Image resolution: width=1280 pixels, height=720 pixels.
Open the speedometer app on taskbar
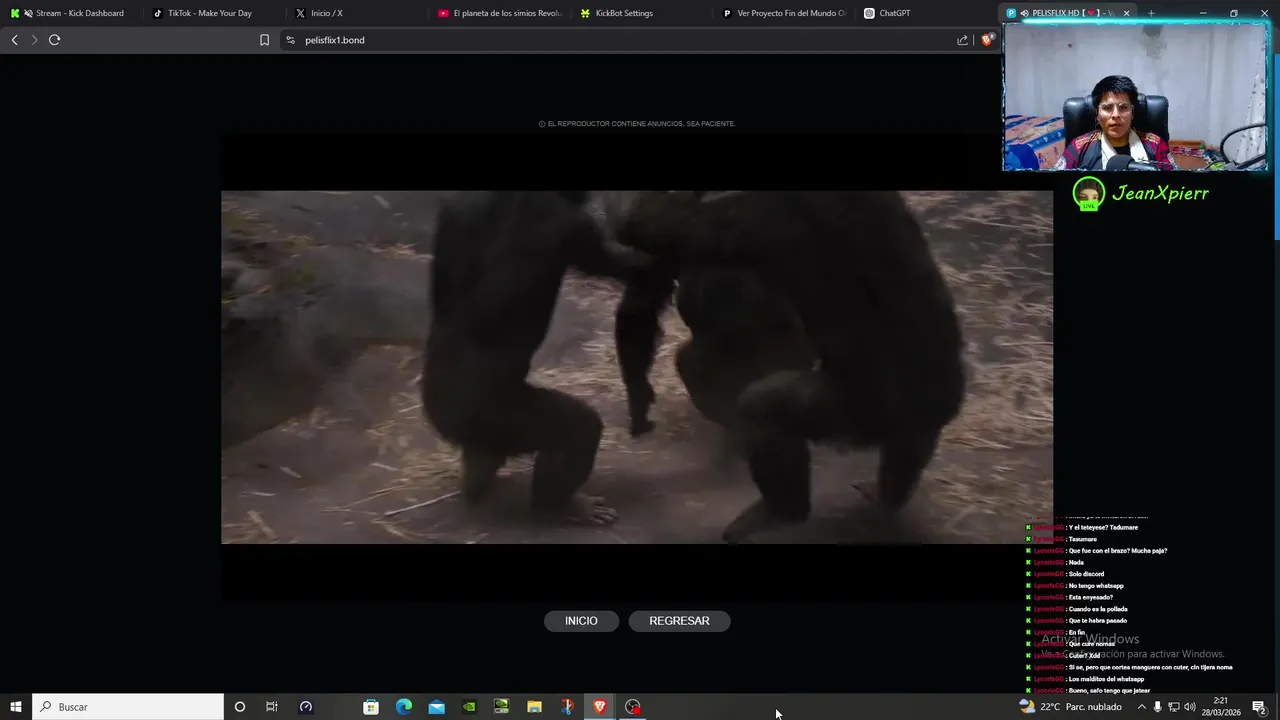coord(306,707)
